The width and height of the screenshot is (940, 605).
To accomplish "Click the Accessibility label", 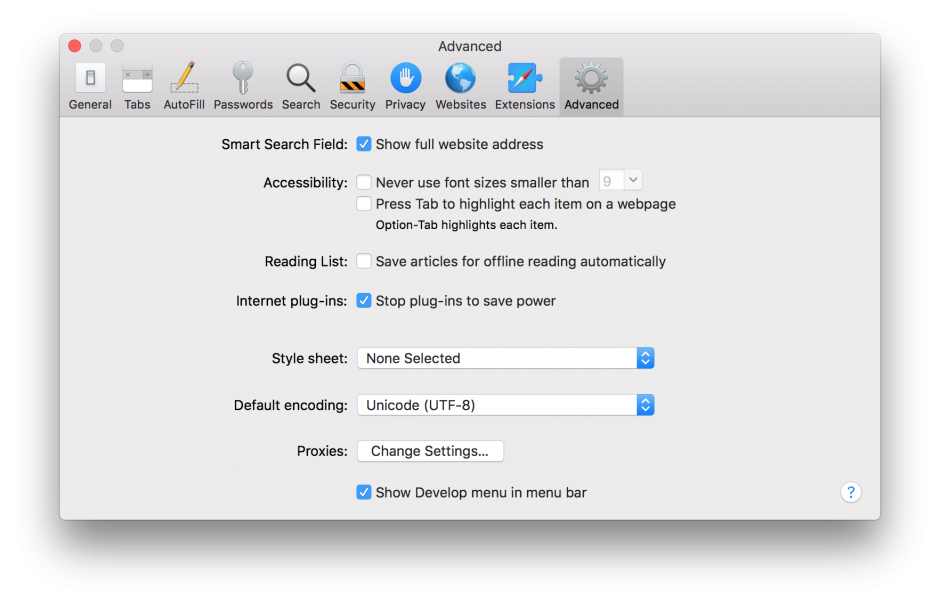I will coord(305,183).
